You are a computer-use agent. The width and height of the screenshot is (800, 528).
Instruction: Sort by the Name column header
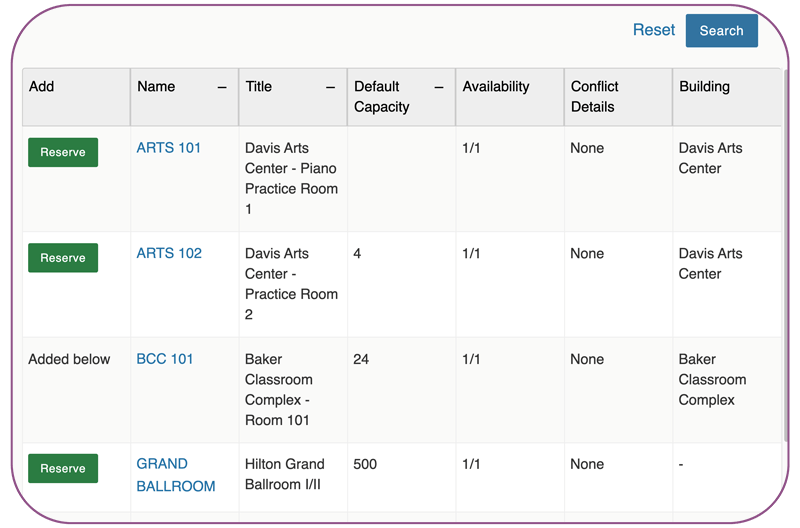(x=157, y=87)
